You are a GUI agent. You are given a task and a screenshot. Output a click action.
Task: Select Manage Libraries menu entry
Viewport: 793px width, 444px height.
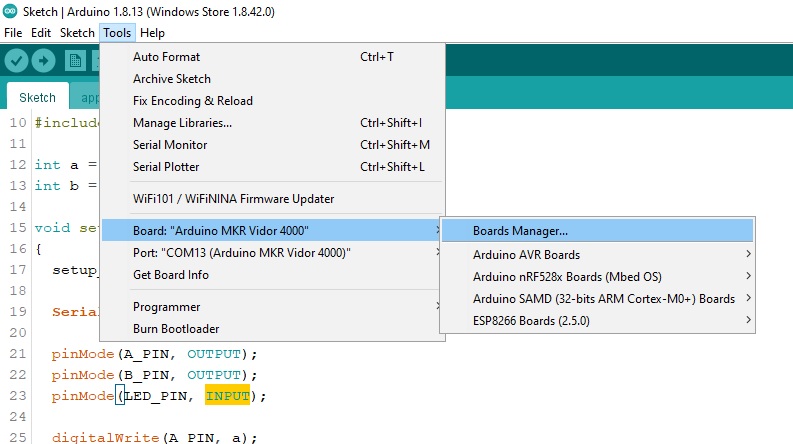click(x=182, y=123)
